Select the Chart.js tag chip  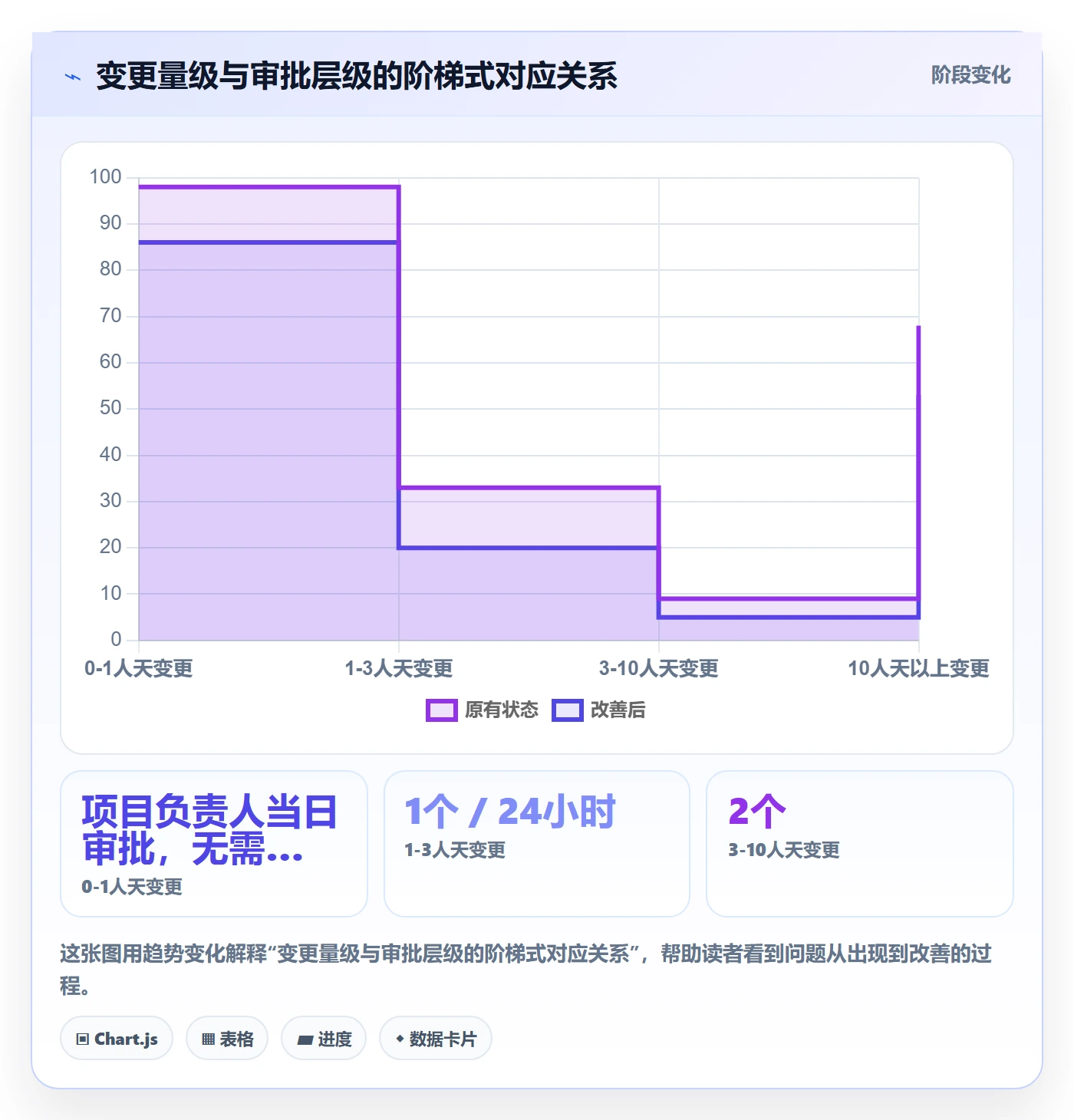(x=117, y=1039)
